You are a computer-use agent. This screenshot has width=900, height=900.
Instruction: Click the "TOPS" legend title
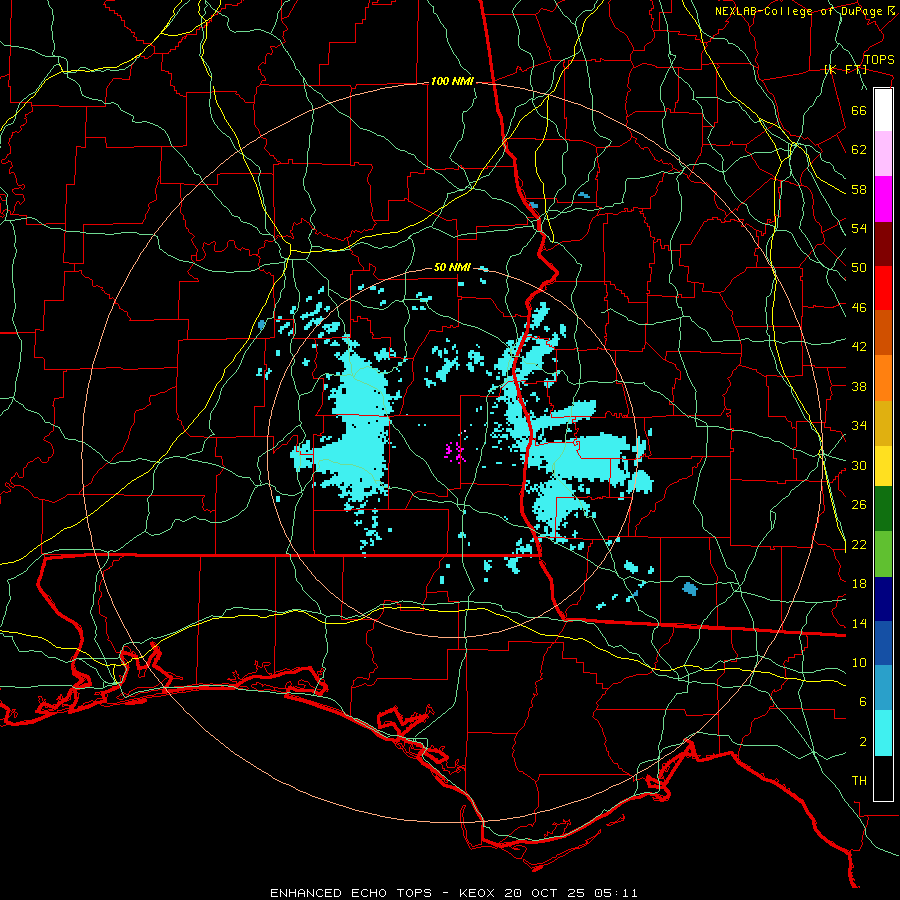coord(879,59)
